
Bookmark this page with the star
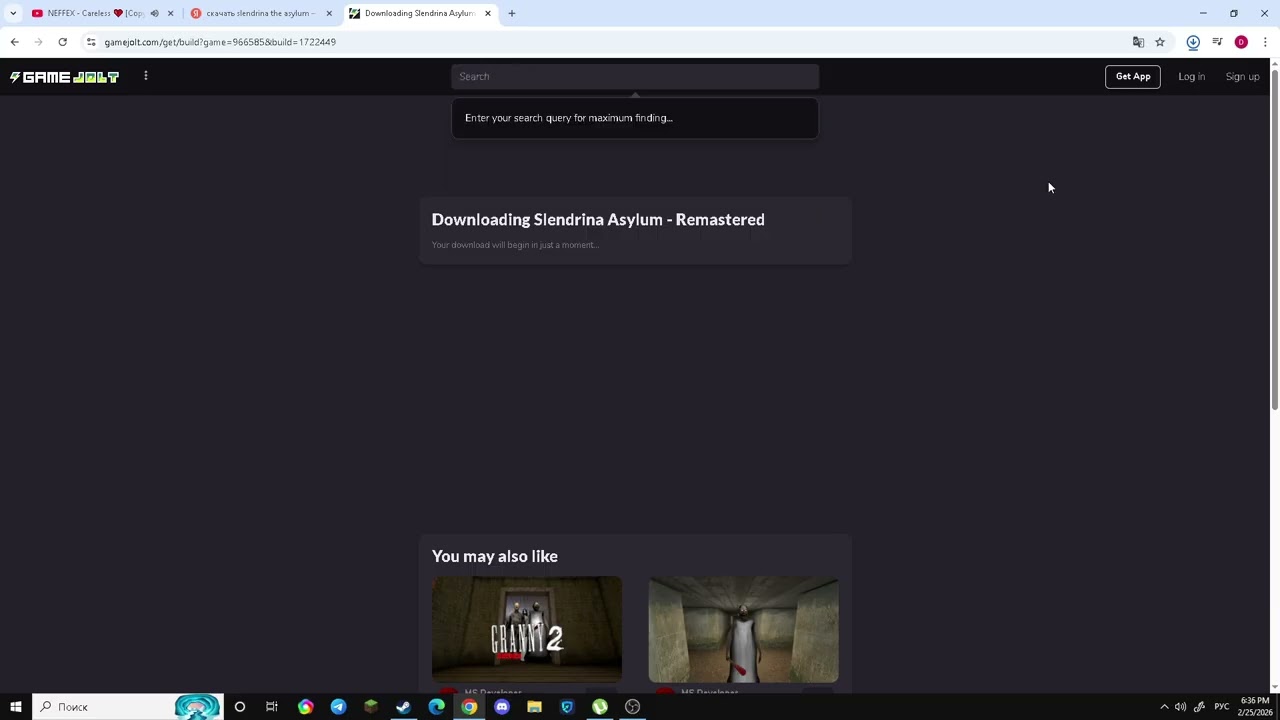coord(1160,42)
